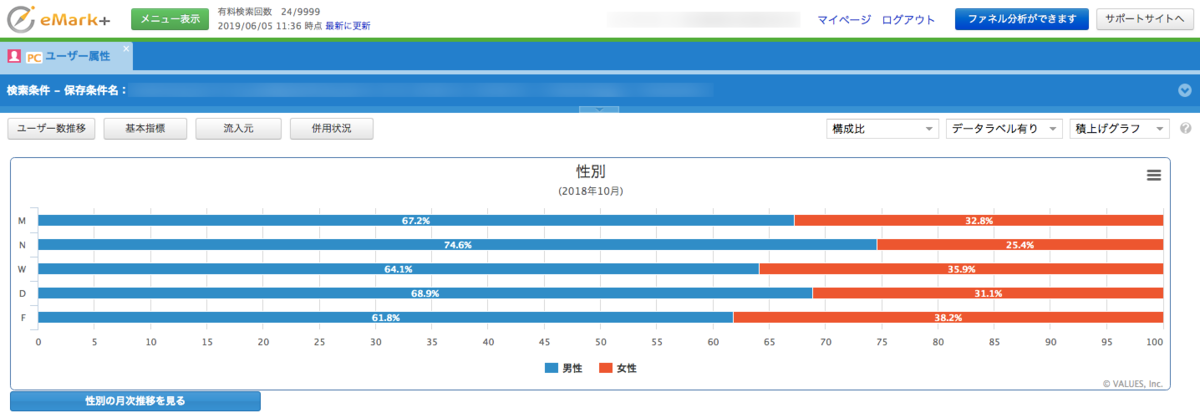Viewport: 1200px width, 418px height.
Task: Switch to the ユーザー数推移 view
Action: click(x=52, y=129)
